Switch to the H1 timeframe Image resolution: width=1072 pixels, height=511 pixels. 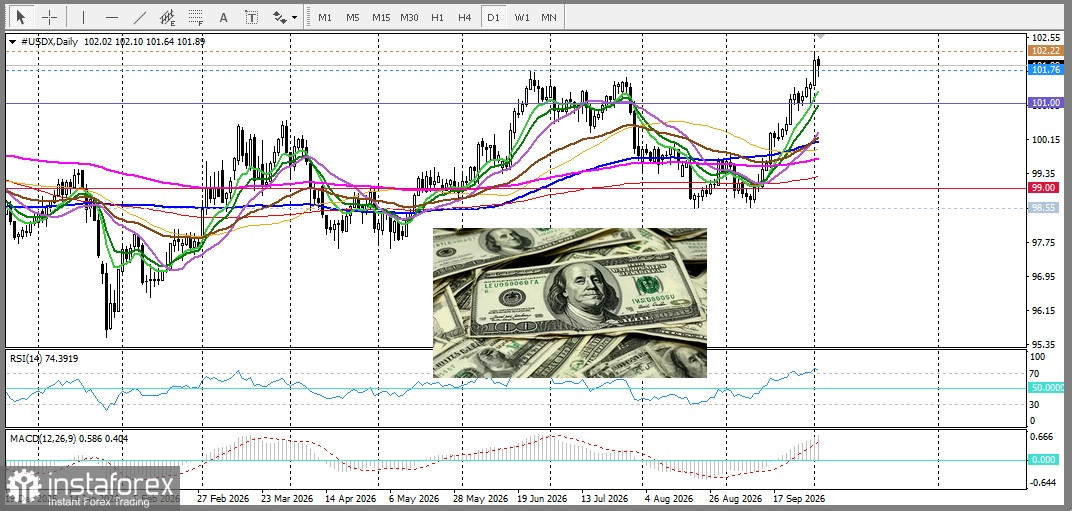[438, 17]
